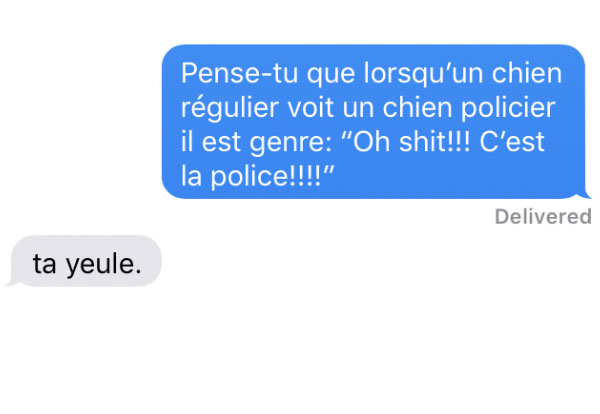Click the word "voit" in the blue message

310,108
